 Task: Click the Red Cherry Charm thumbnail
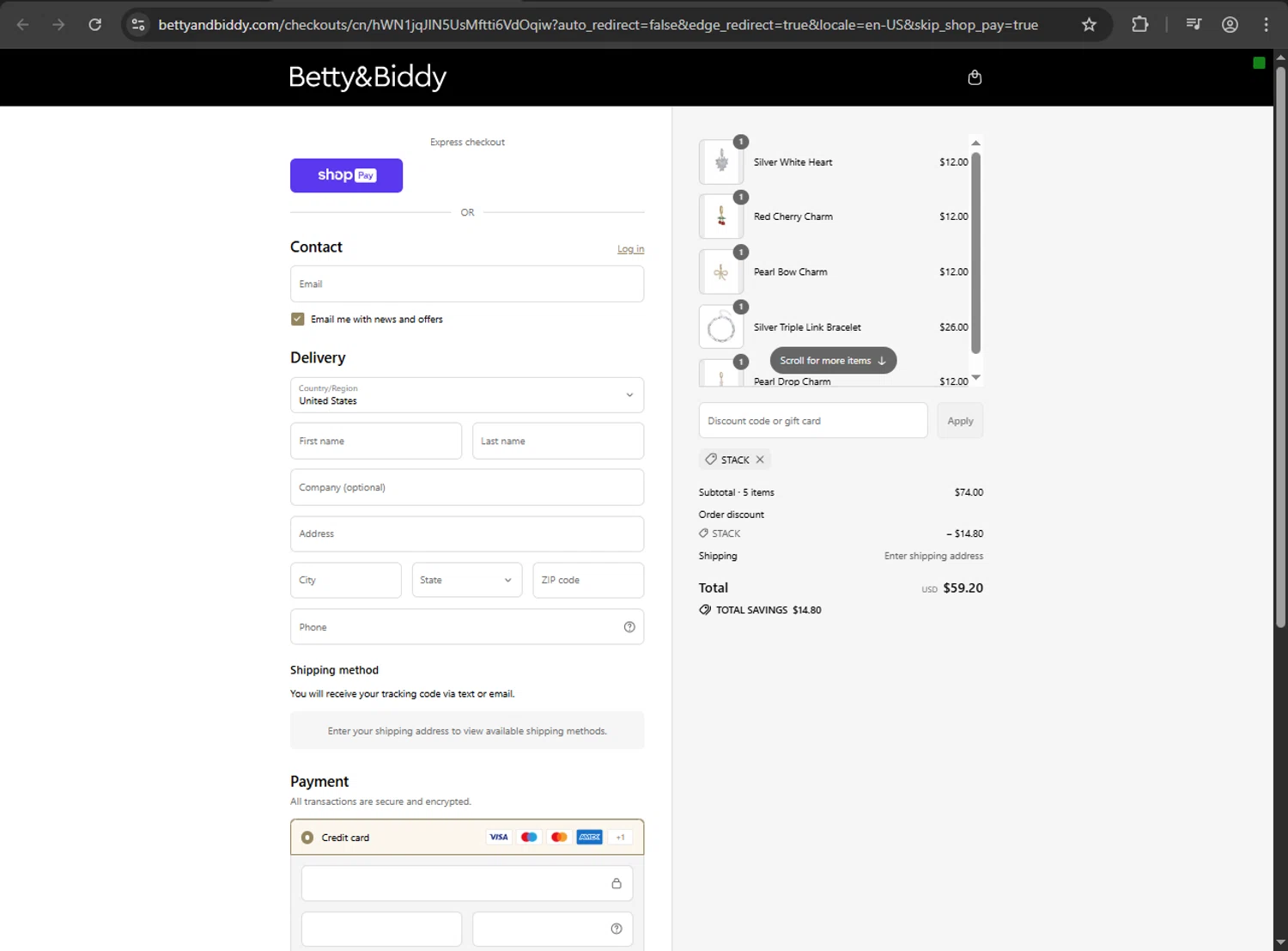coord(721,216)
